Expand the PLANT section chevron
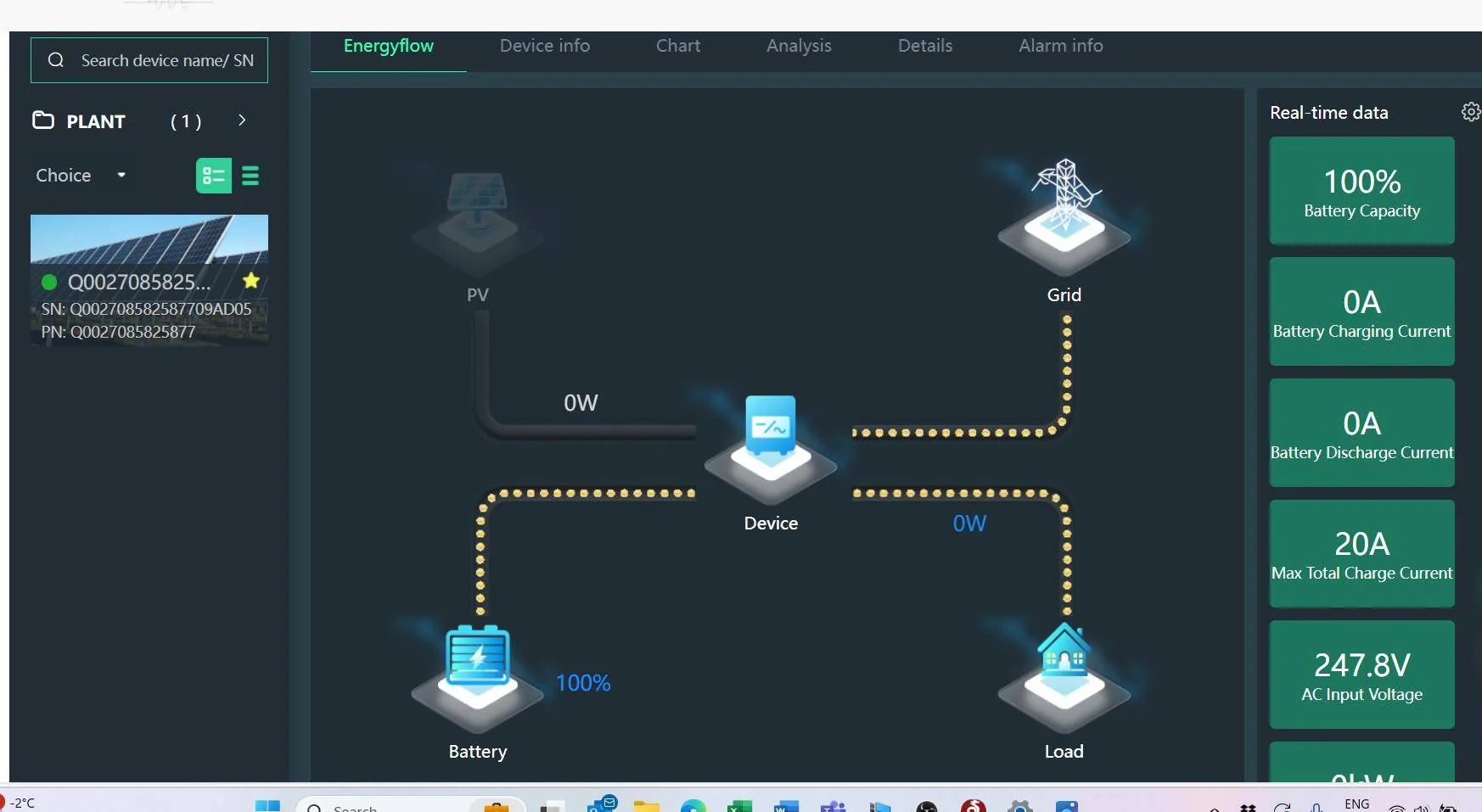Screen dimensions: 1482x812 pyautogui.click(x=242, y=120)
